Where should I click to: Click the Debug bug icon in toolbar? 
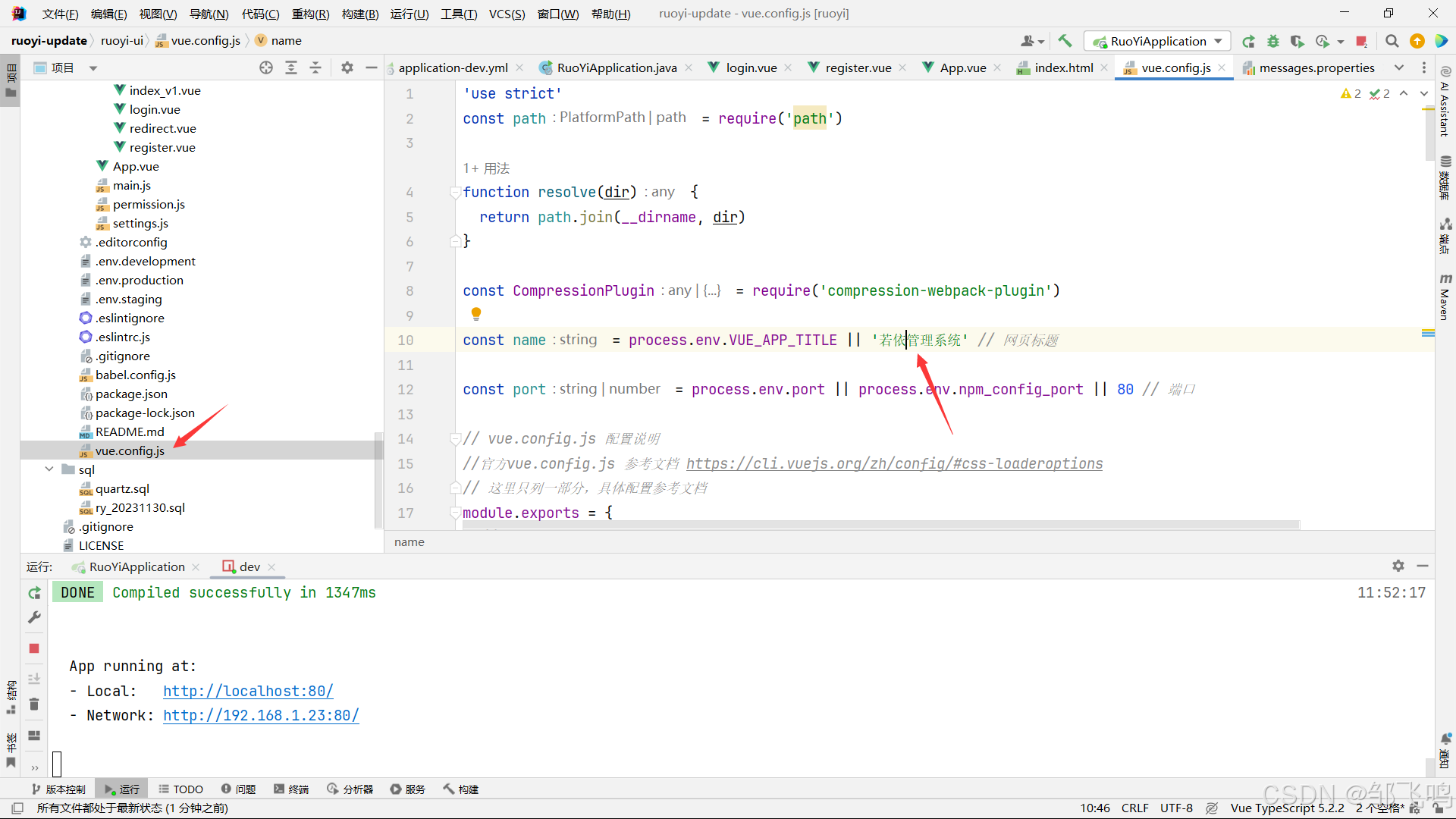point(1273,41)
